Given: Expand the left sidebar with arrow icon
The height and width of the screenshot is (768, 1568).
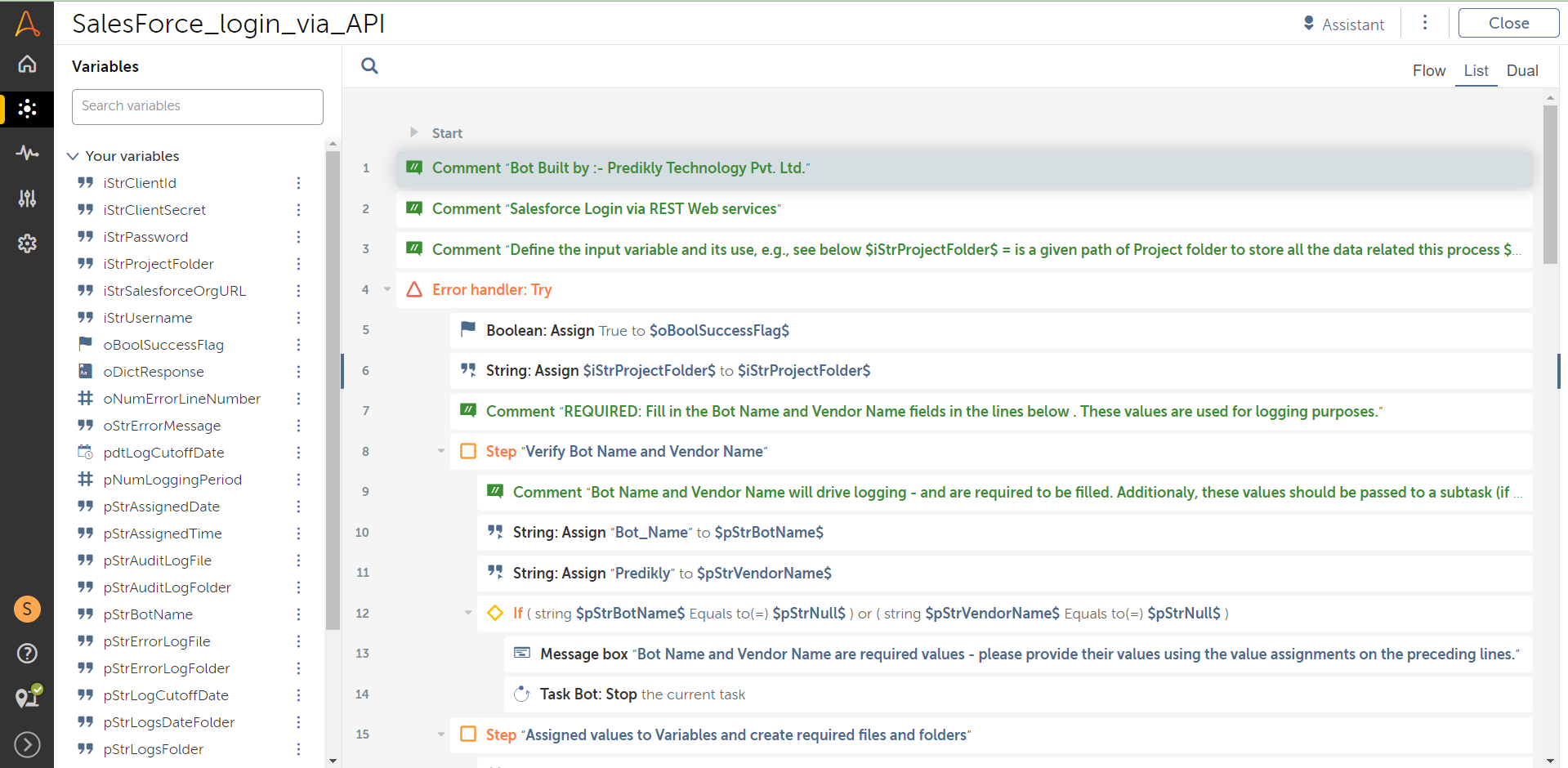Looking at the screenshot, I should pyautogui.click(x=27, y=744).
